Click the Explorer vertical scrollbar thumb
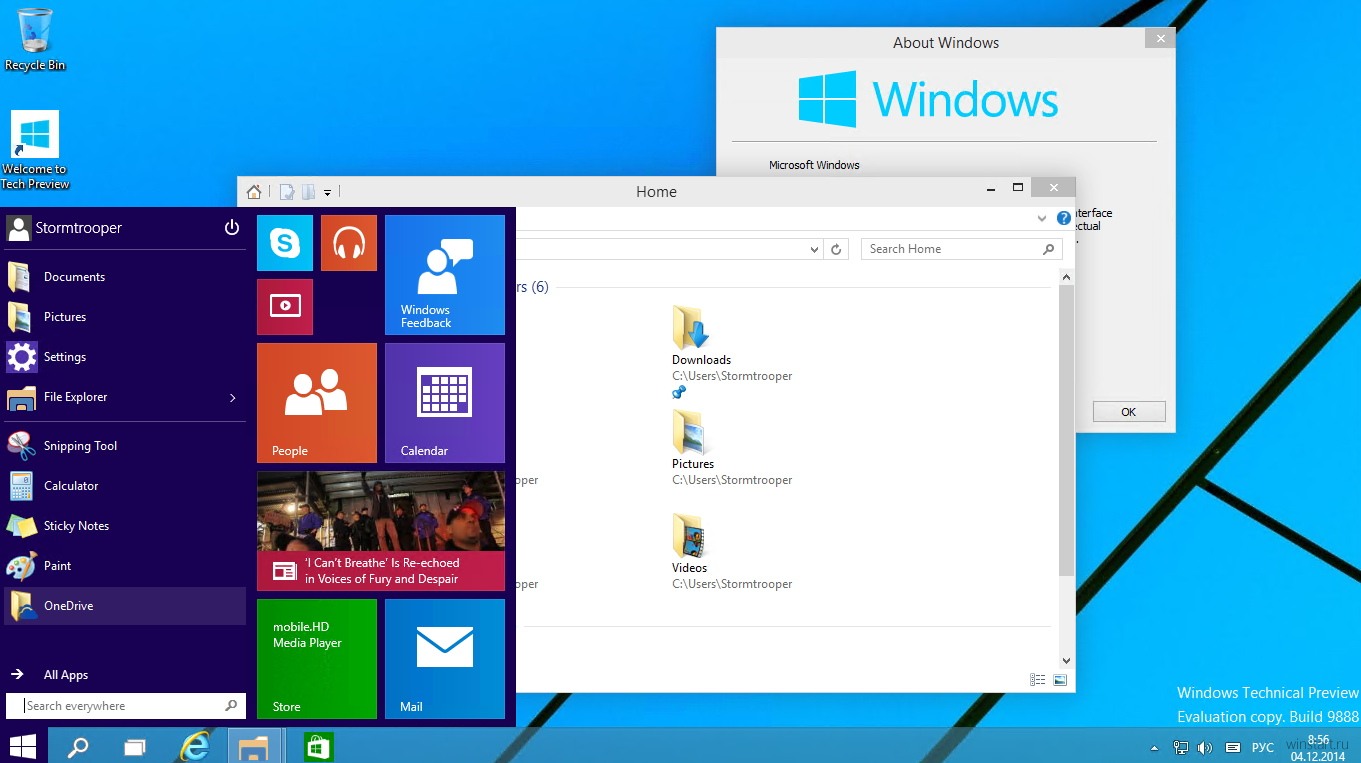The image size is (1361, 763). (1066, 430)
